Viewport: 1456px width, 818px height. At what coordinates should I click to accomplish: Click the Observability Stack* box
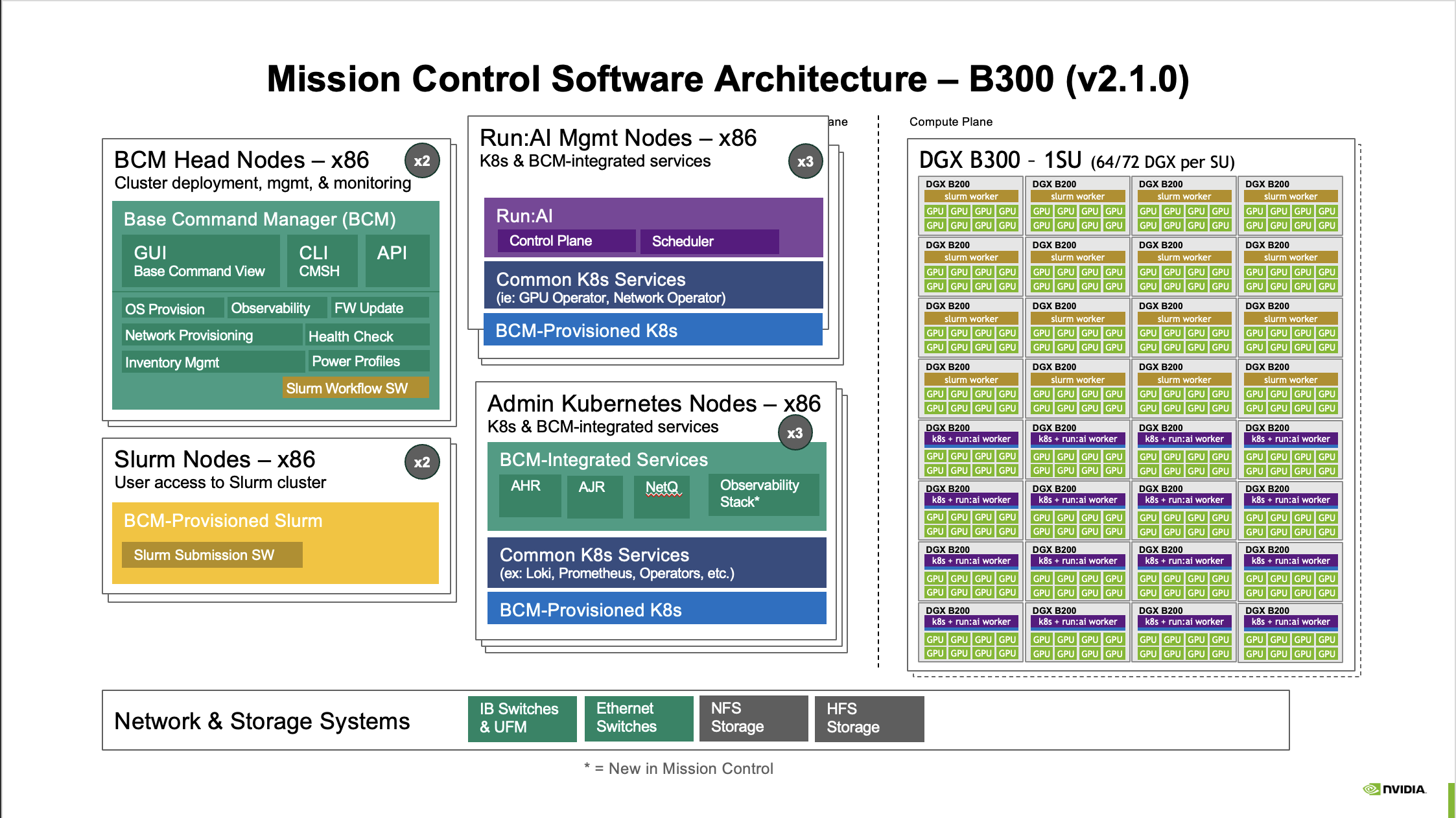[x=763, y=495]
